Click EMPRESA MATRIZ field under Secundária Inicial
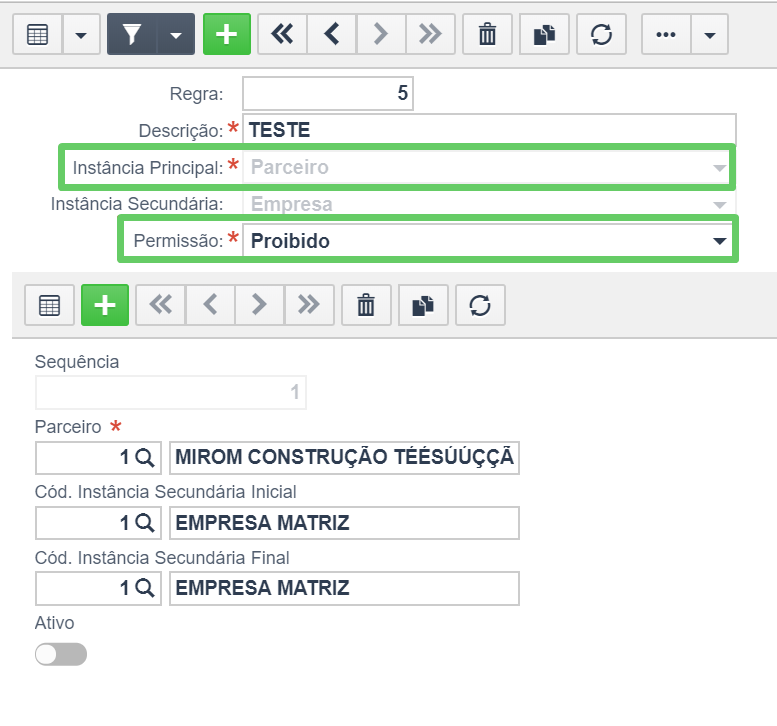Viewport: 777px width, 726px height. (x=344, y=523)
